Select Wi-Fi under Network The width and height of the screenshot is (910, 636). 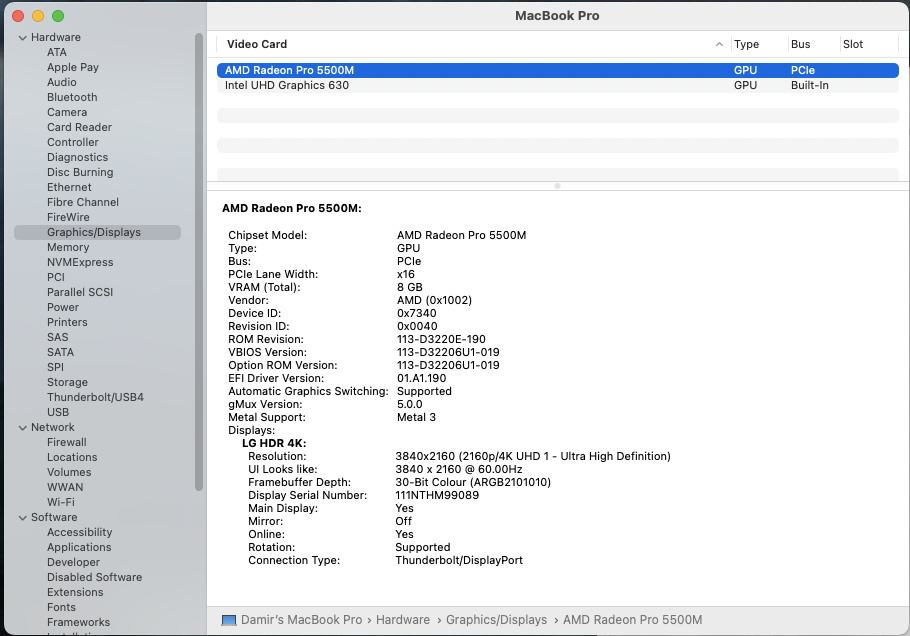pyautogui.click(x=60, y=503)
